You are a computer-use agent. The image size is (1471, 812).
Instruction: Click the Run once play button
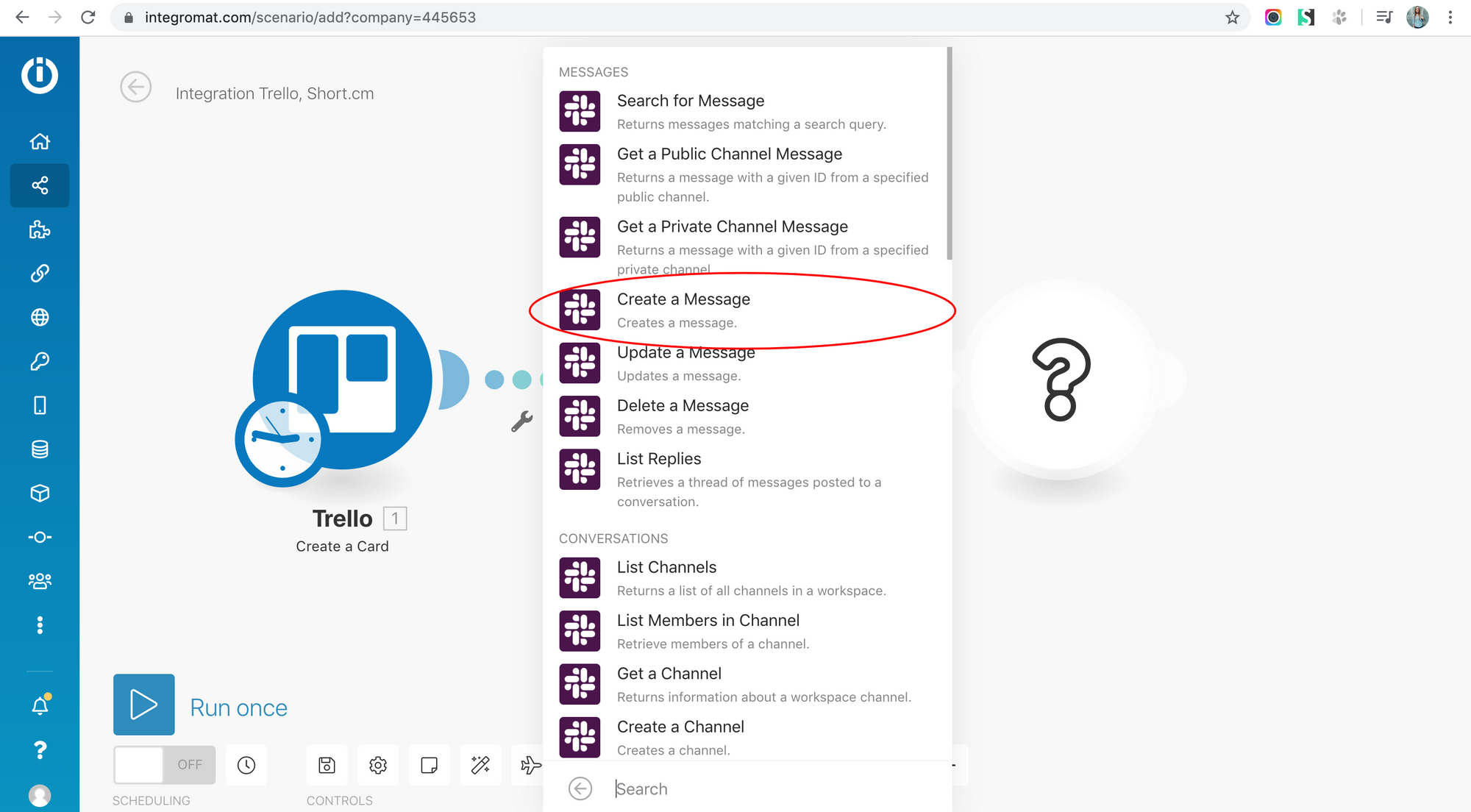[144, 705]
